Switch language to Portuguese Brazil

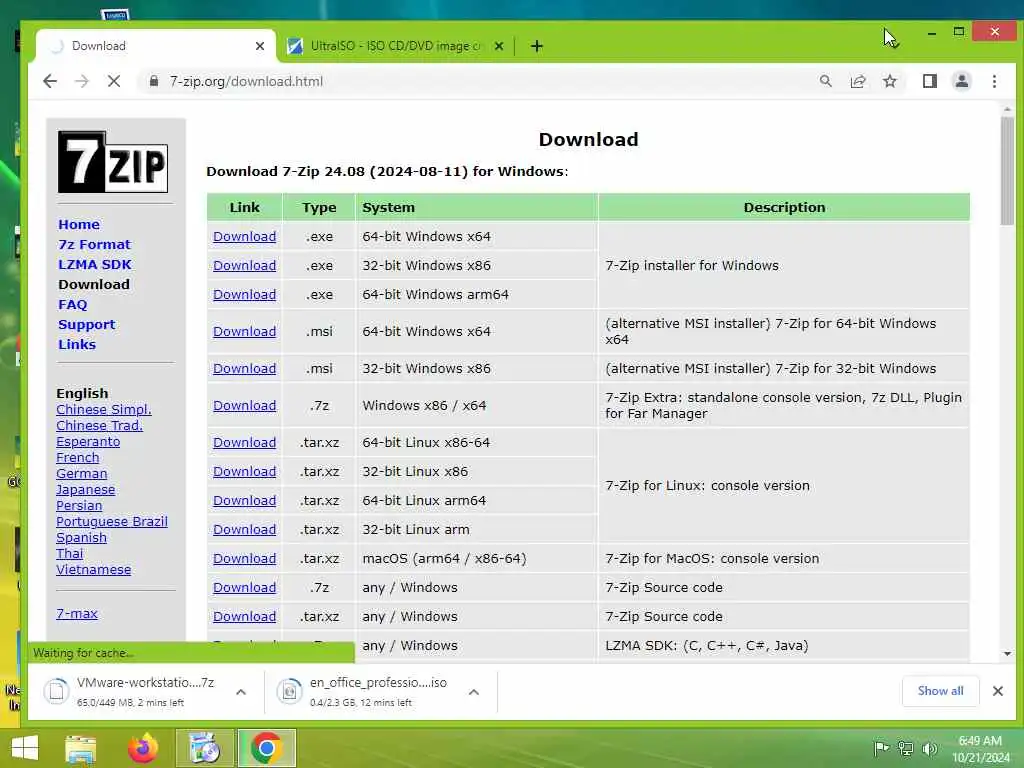(x=112, y=521)
